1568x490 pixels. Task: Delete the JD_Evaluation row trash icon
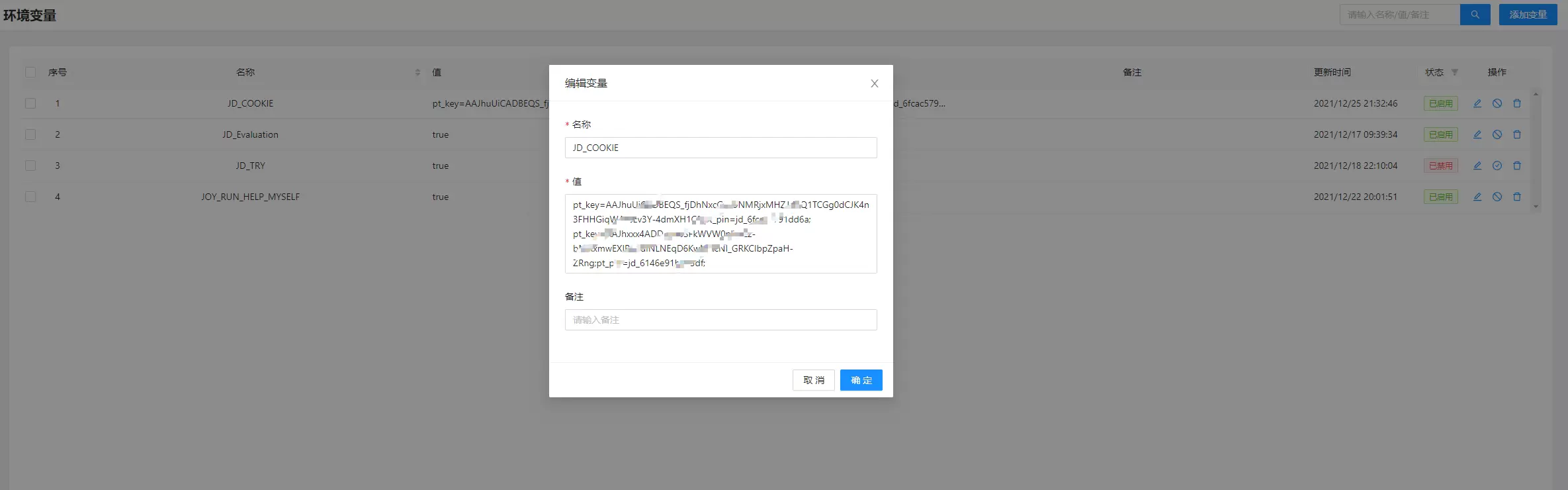point(1517,134)
